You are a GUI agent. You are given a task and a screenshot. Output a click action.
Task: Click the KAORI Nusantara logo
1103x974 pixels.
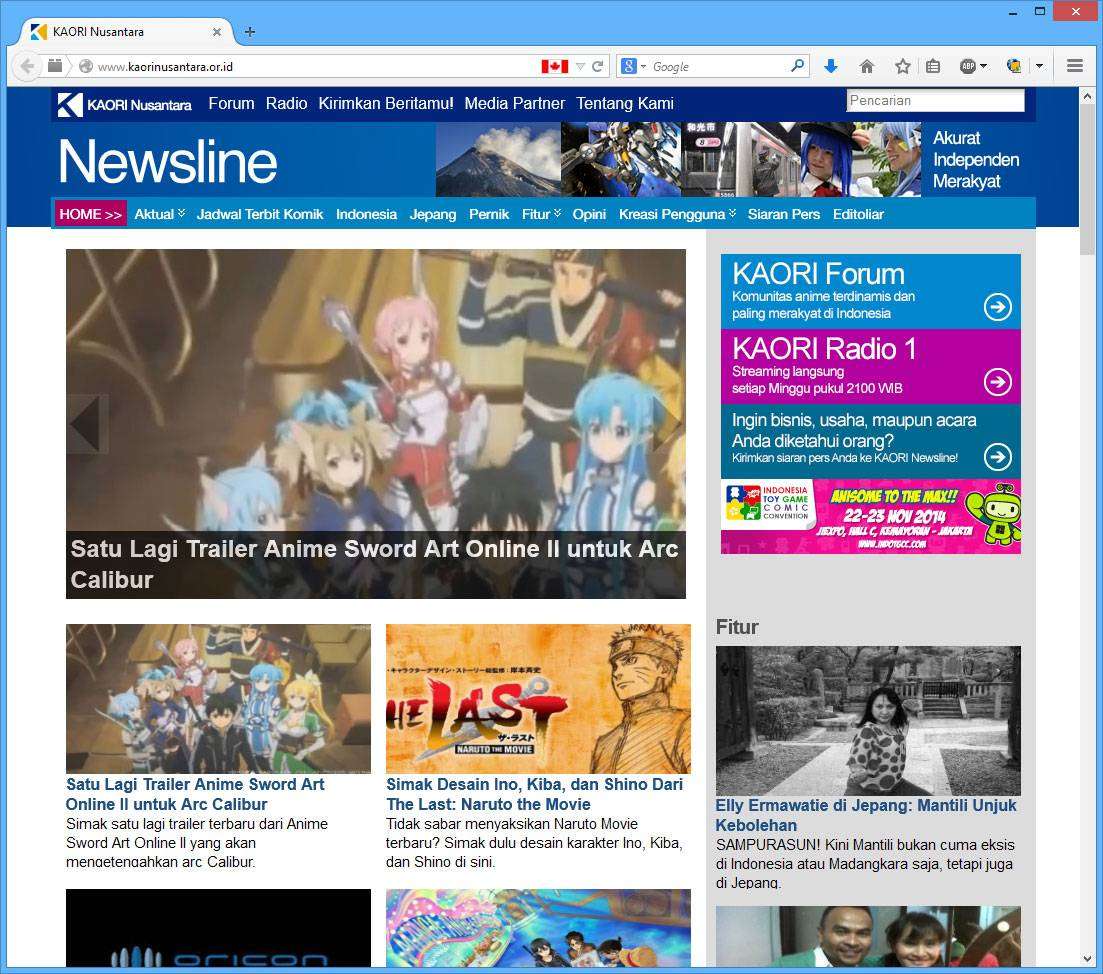(x=125, y=105)
